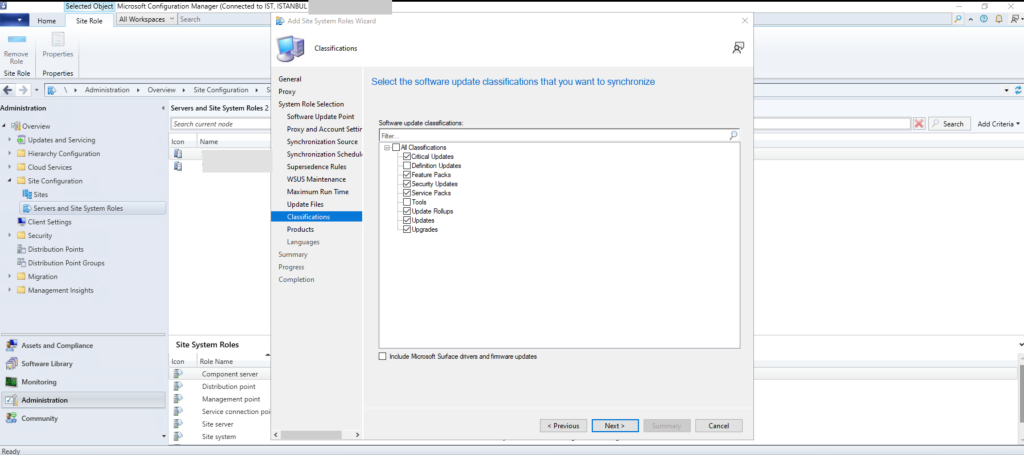
Task: Open the Software Library workspace
Action: tap(47, 363)
